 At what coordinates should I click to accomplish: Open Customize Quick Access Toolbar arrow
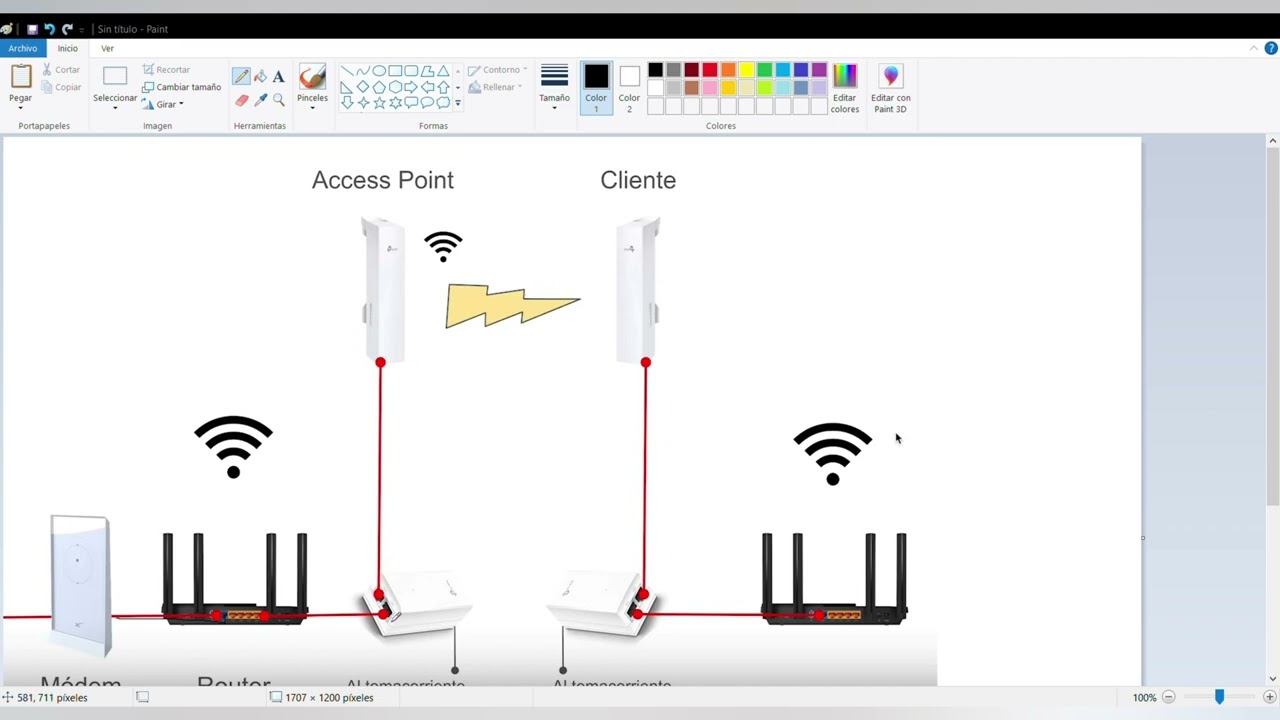[81, 30]
